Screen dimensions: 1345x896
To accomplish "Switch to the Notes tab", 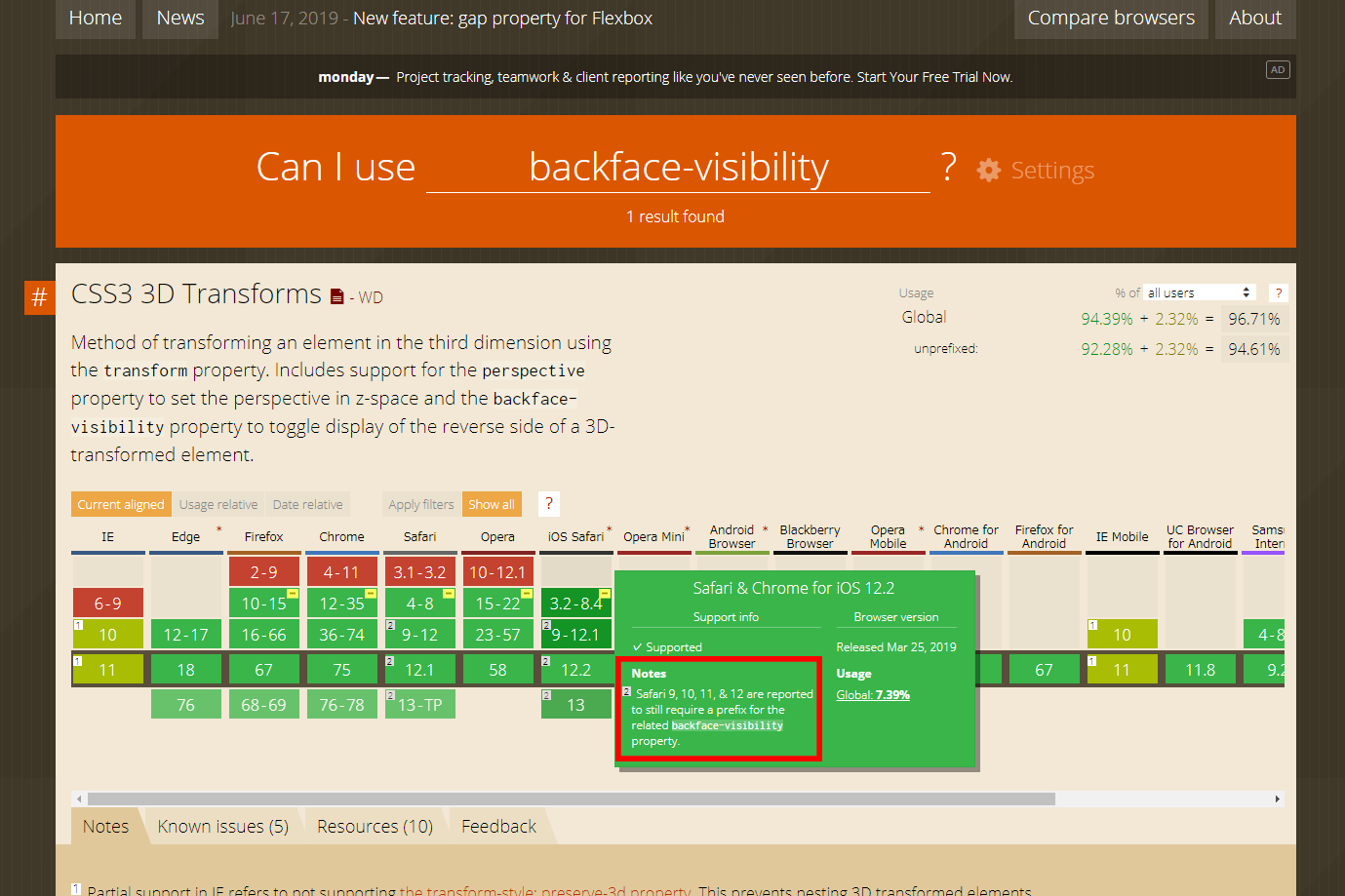I will coord(105,827).
